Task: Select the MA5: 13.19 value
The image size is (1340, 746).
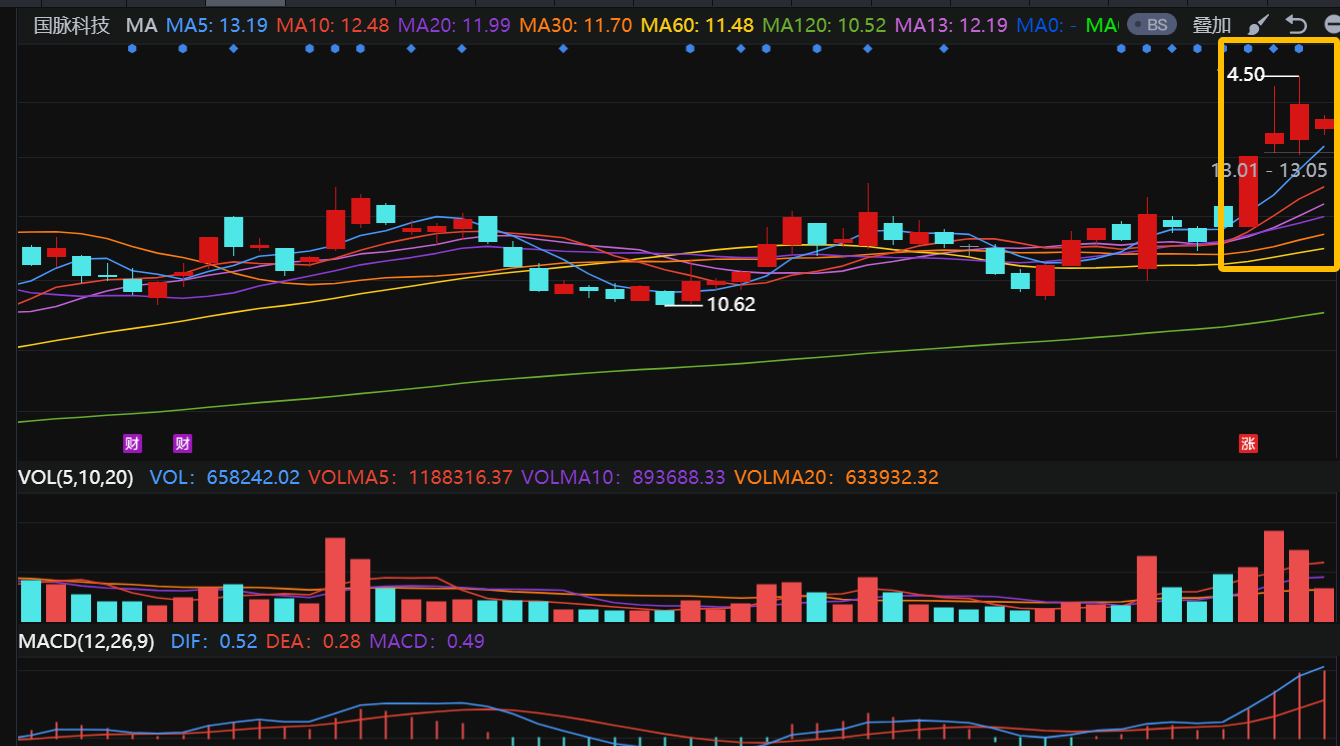Action: tap(216, 25)
